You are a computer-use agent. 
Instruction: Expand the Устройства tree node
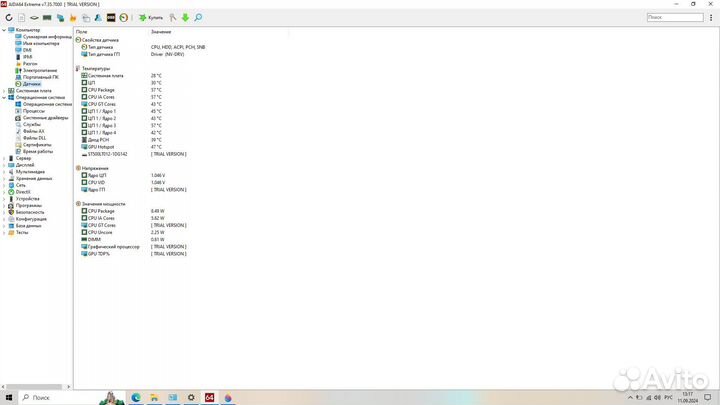tap(4, 199)
